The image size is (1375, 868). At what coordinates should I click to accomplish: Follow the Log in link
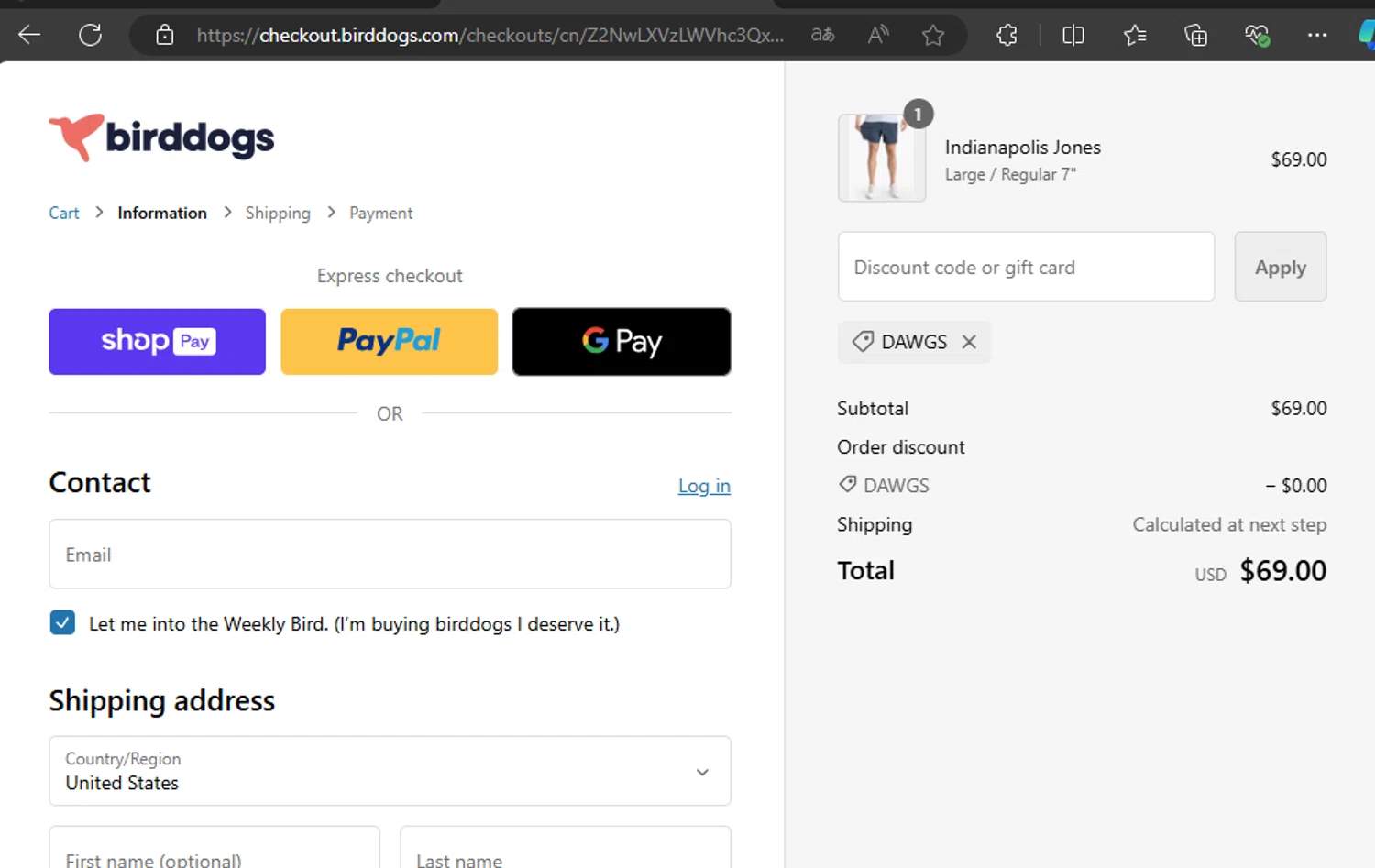coord(704,486)
